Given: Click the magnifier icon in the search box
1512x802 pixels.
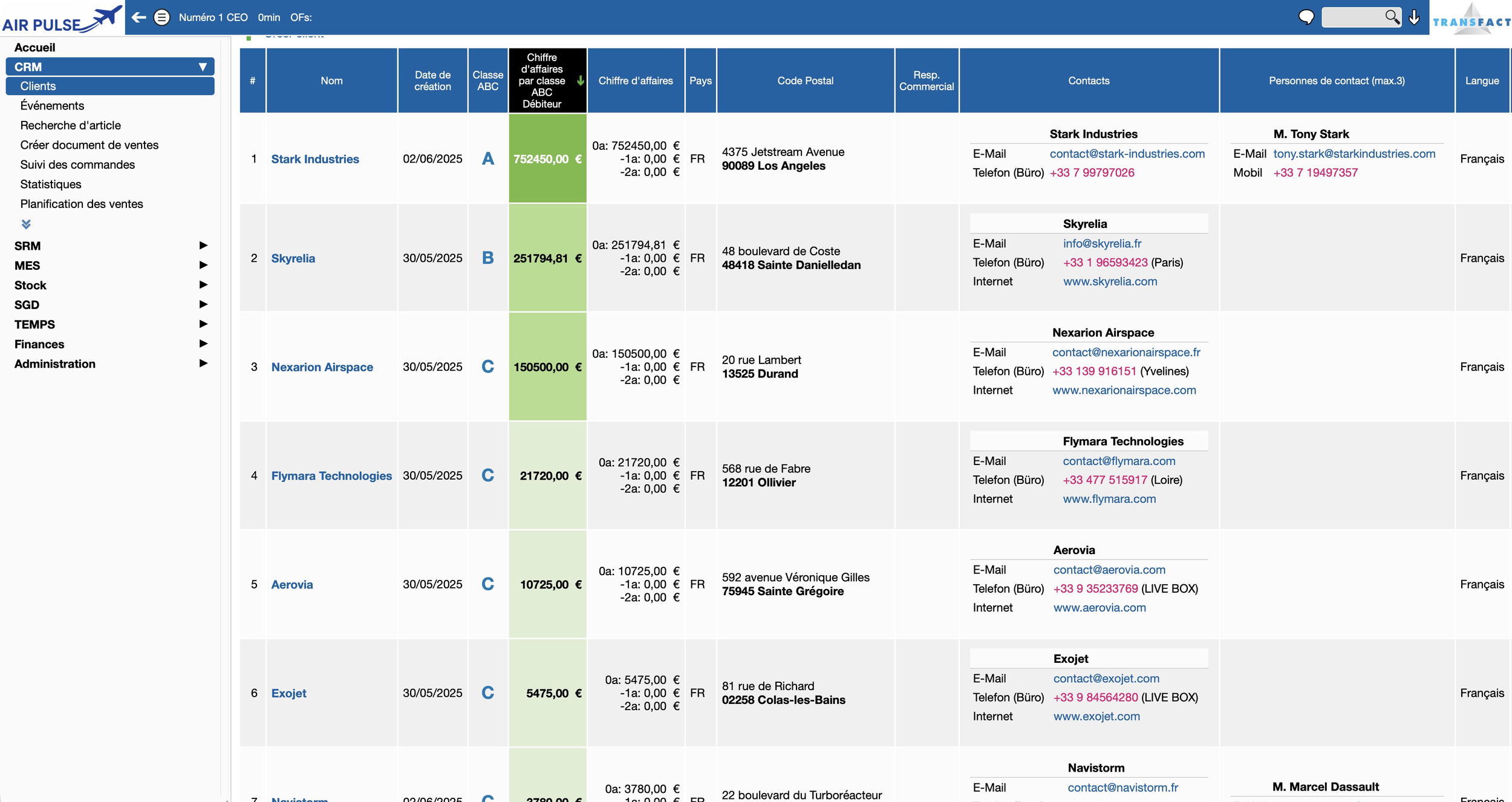Looking at the screenshot, I should (x=1392, y=17).
